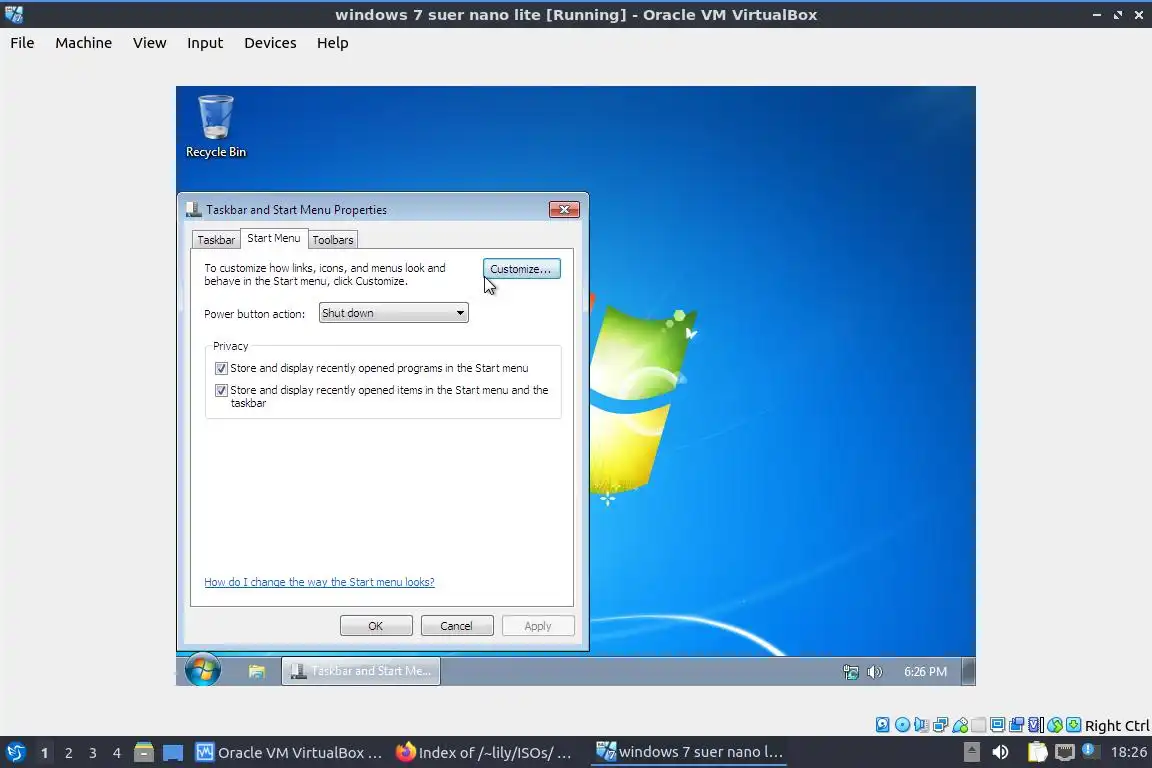Image resolution: width=1152 pixels, height=768 pixels.
Task: Click the disabled Apply button
Action: [538, 626]
